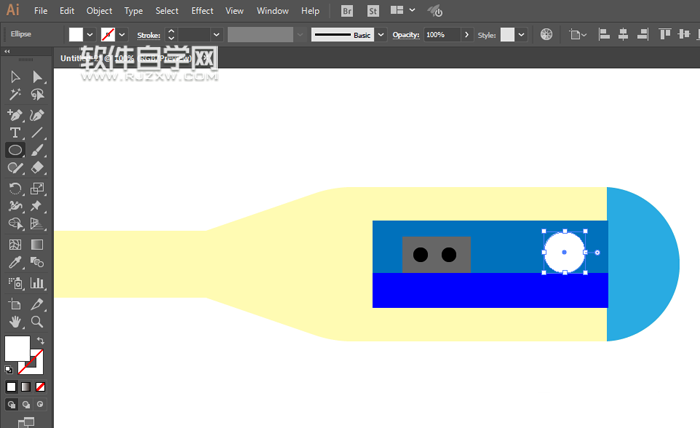Image resolution: width=700 pixels, height=428 pixels.
Task: Pick the Column Graph tool
Action: click(38, 283)
